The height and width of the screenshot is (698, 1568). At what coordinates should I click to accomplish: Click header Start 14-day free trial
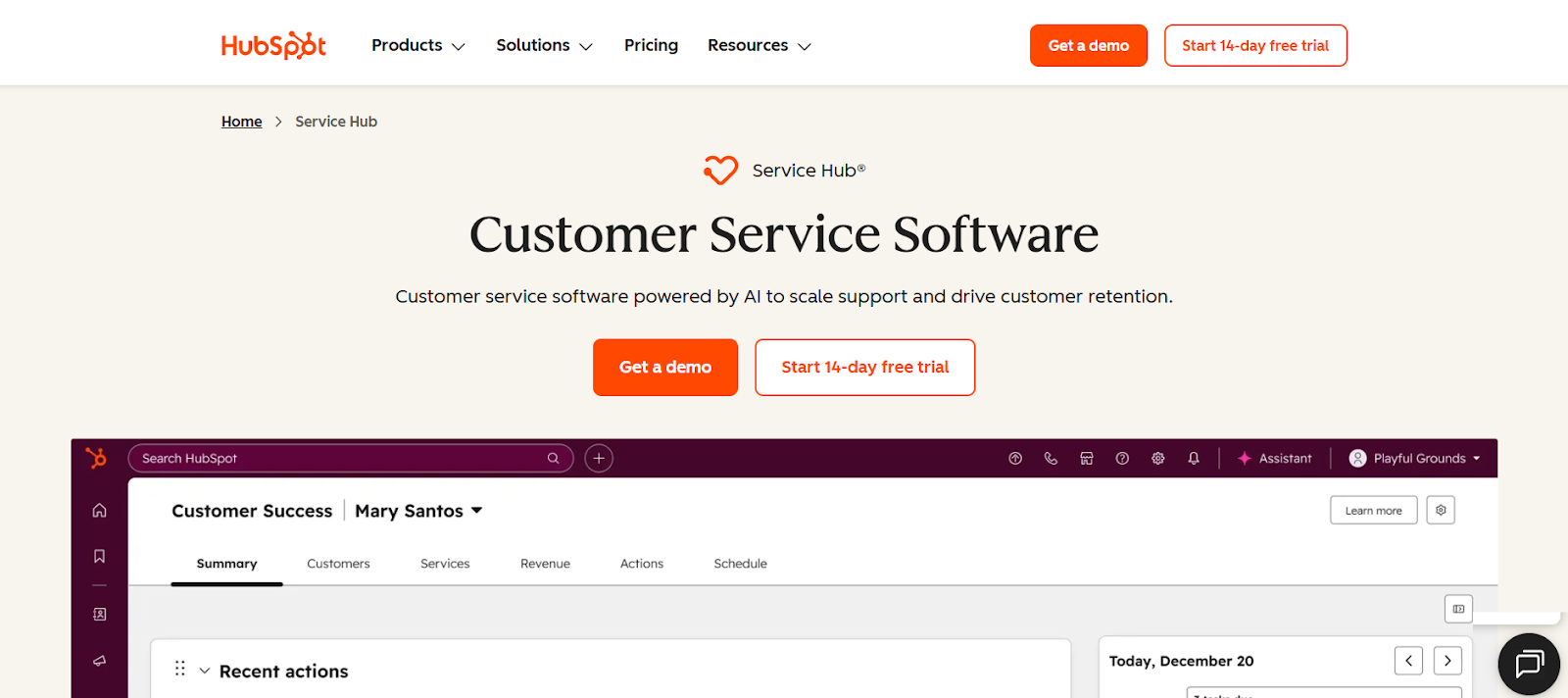(x=1255, y=45)
